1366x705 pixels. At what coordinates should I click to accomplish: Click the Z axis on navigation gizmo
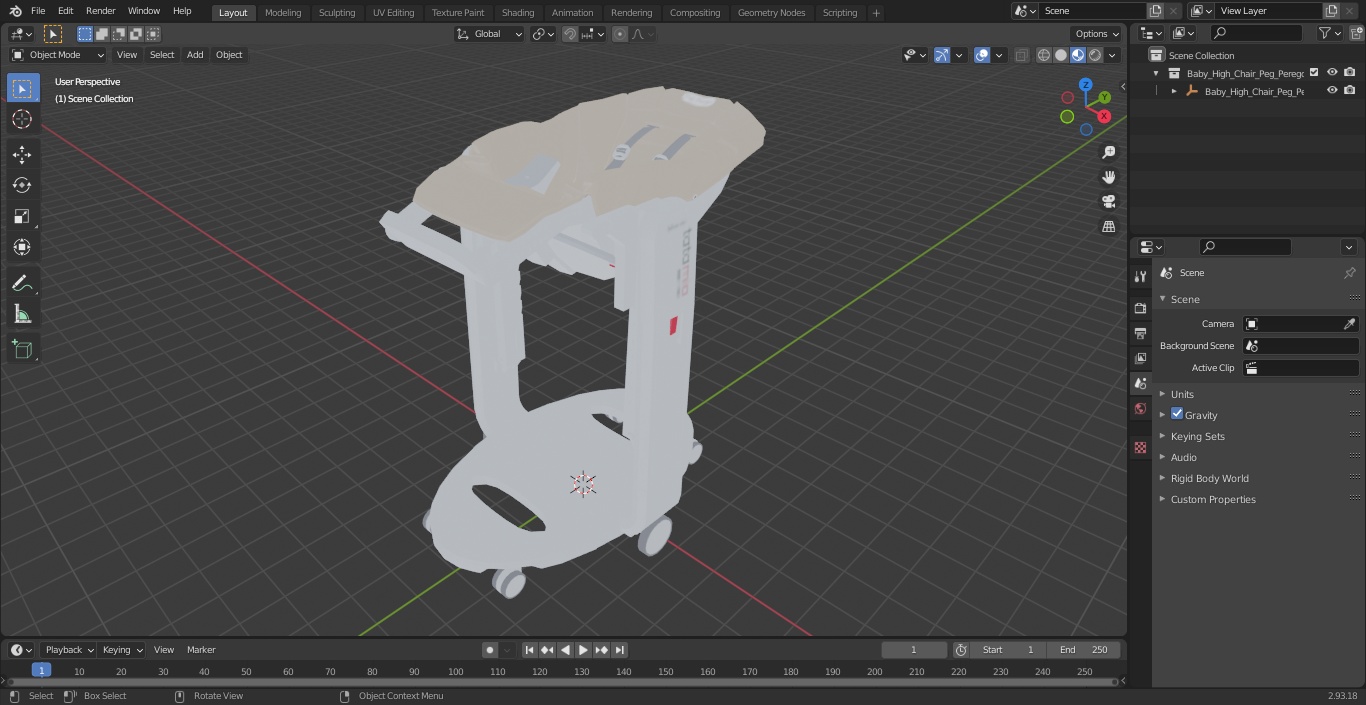tap(1085, 86)
